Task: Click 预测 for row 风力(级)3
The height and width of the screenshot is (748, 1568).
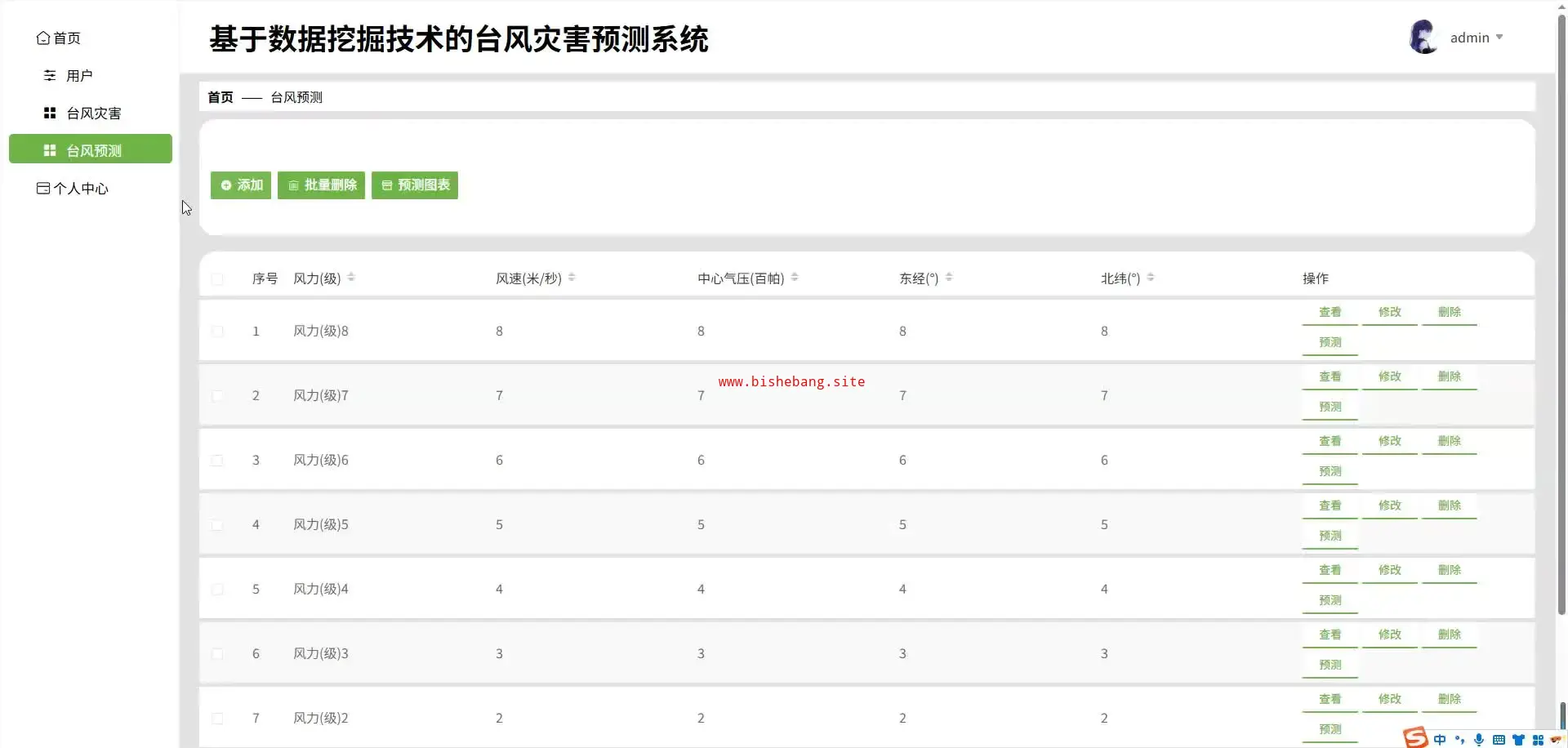Action: pos(1330,666)
